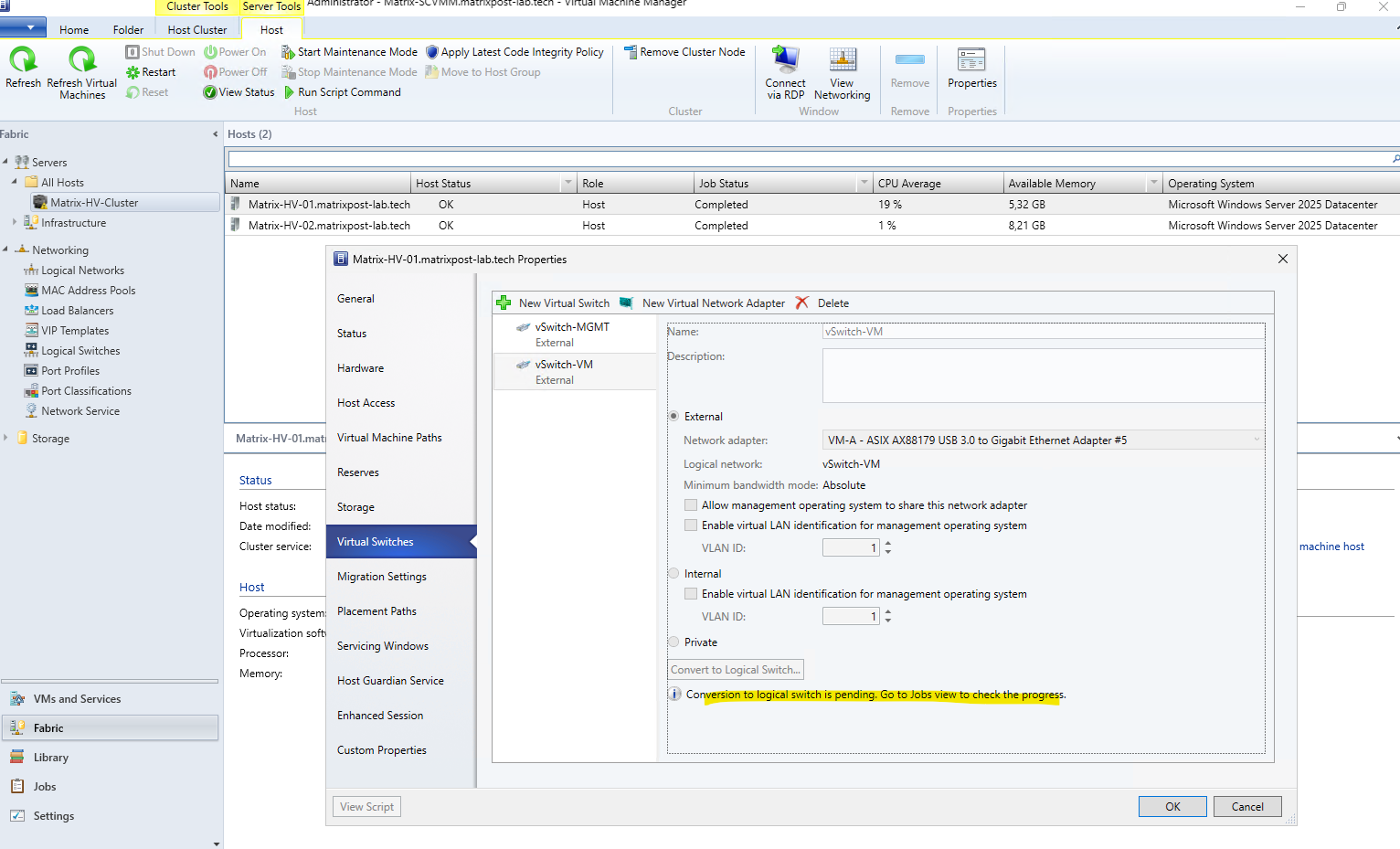The height and width of the screenshot is (849, 1400).
Task: Switch to the Host Cluster ribbon tab
Action: 197,30
